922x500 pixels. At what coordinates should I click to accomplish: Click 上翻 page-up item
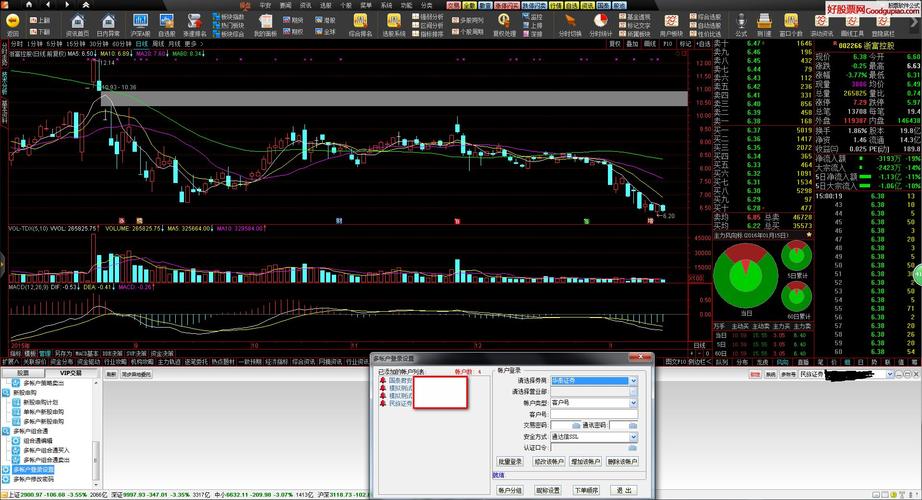tap(40, 20)
